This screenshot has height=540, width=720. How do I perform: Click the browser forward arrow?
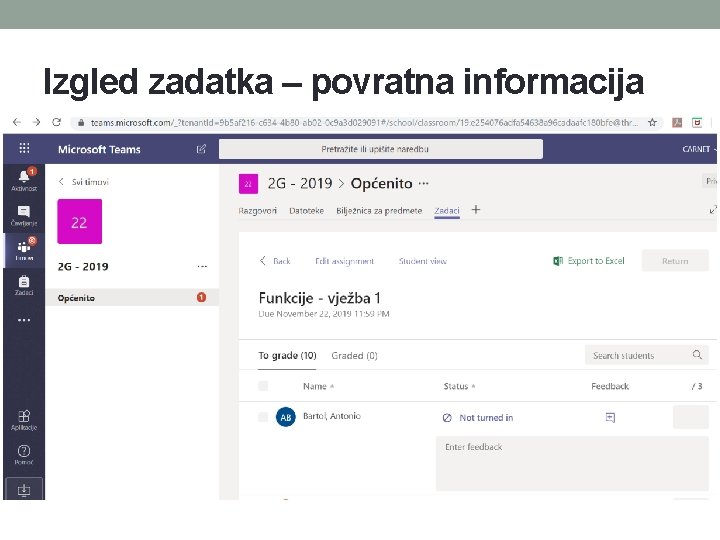click(x=37, y=122)
